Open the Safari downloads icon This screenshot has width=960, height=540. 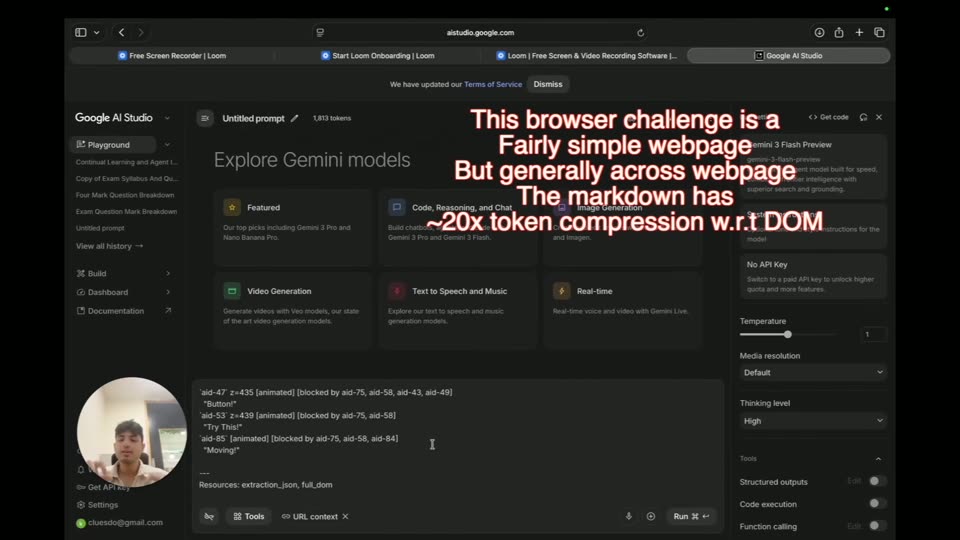819,32
